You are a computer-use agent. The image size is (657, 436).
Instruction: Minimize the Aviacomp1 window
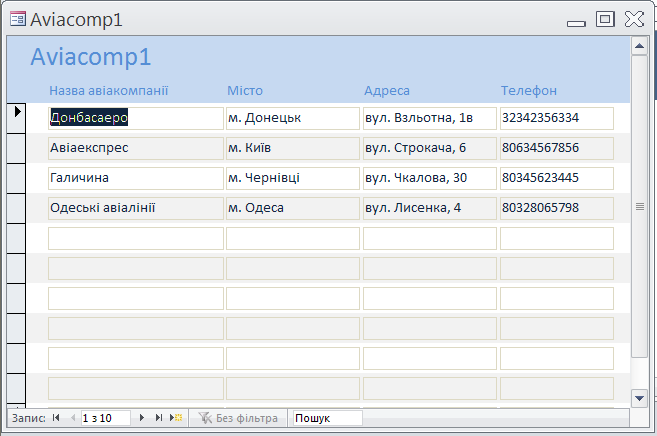[576, 23]
